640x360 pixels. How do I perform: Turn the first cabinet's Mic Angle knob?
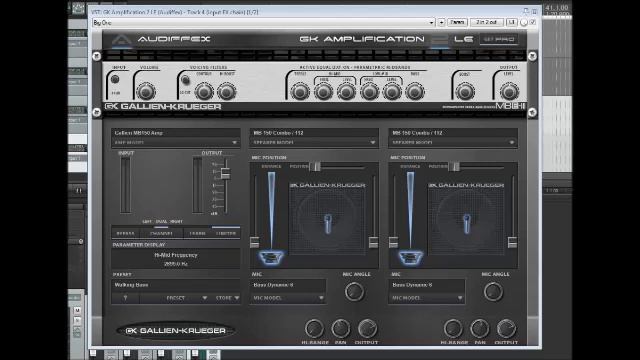354,291
